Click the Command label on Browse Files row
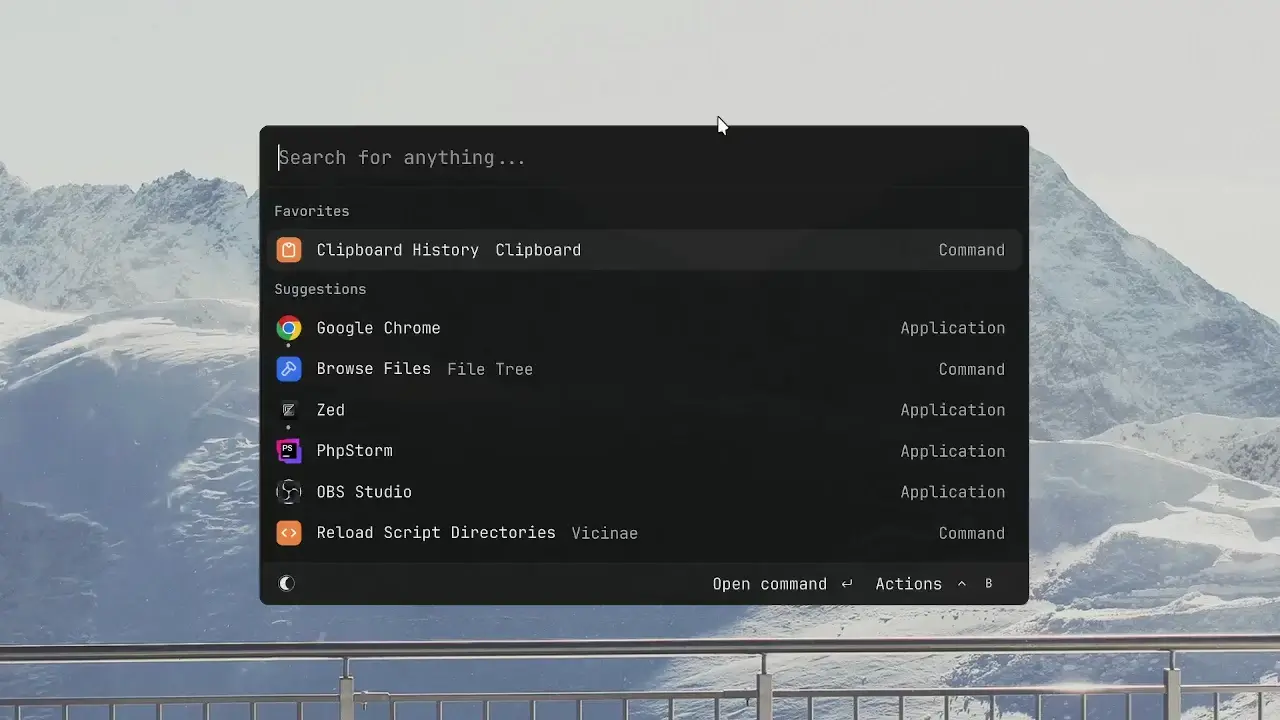 click(x=971, y=369)
